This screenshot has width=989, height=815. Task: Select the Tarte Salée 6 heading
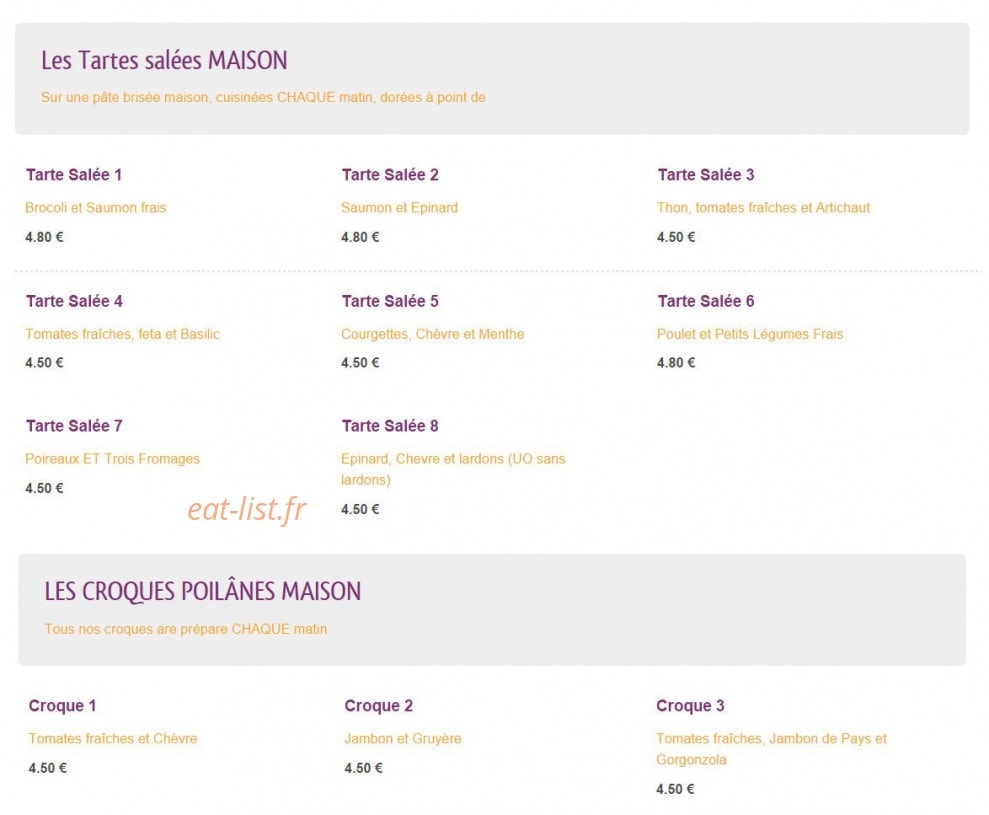[x=706, y=301]
